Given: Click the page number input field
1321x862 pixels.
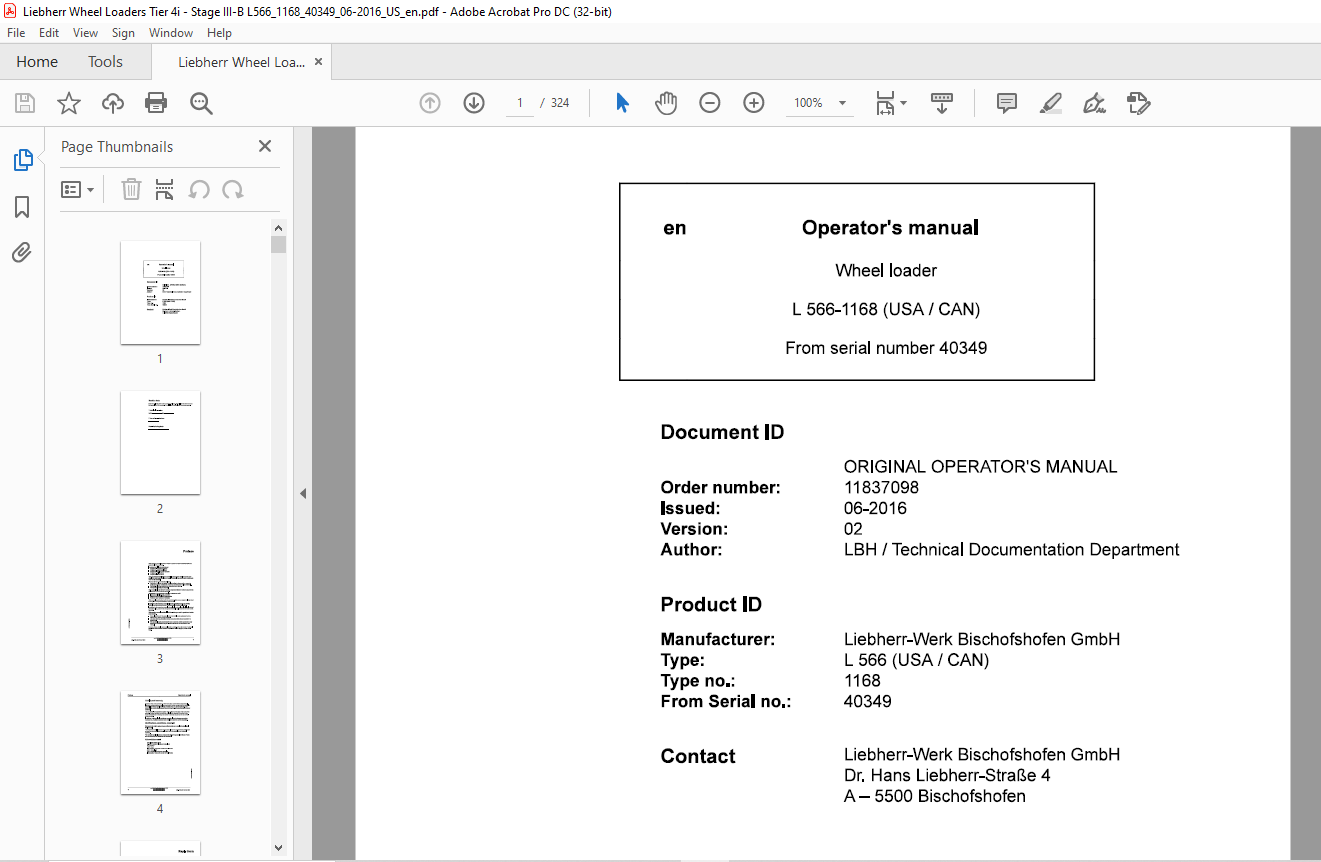Looking at the screenshot, I should tap(520, 103).
